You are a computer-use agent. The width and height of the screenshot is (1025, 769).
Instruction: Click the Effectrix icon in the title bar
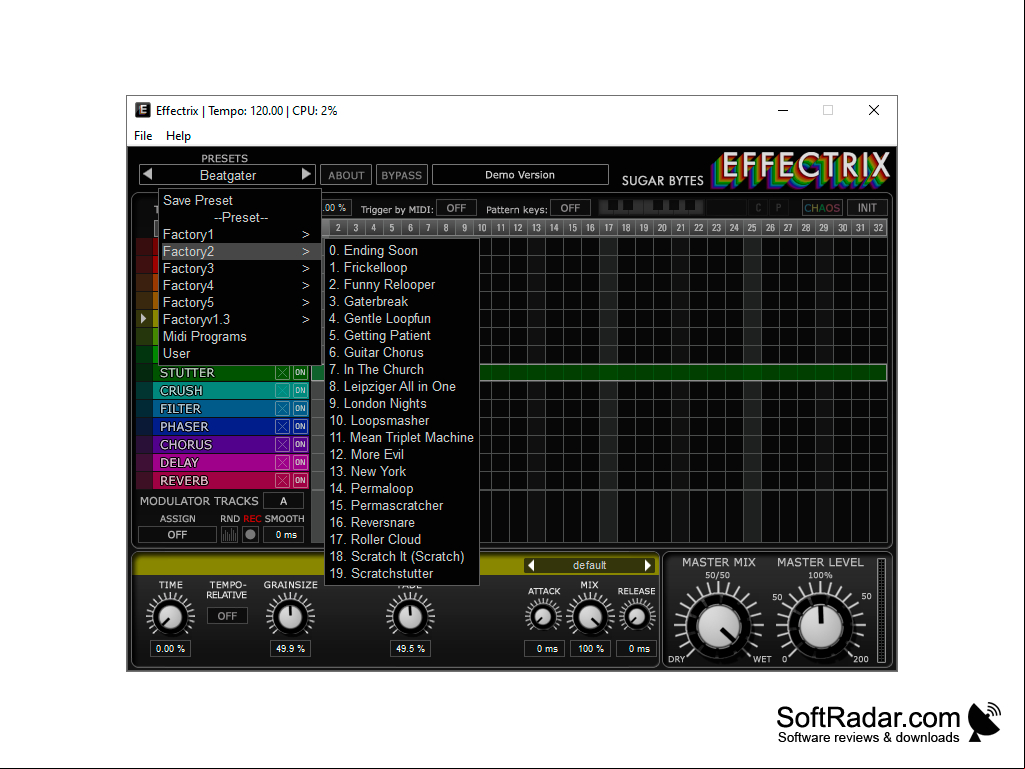tap(143, 111)
